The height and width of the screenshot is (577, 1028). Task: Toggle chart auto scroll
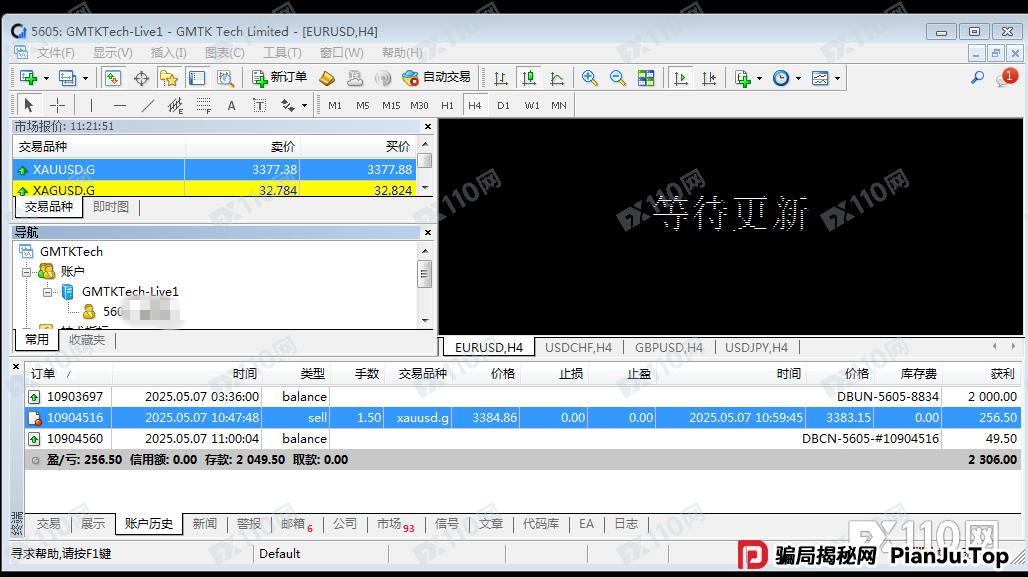tap(681, 77)
